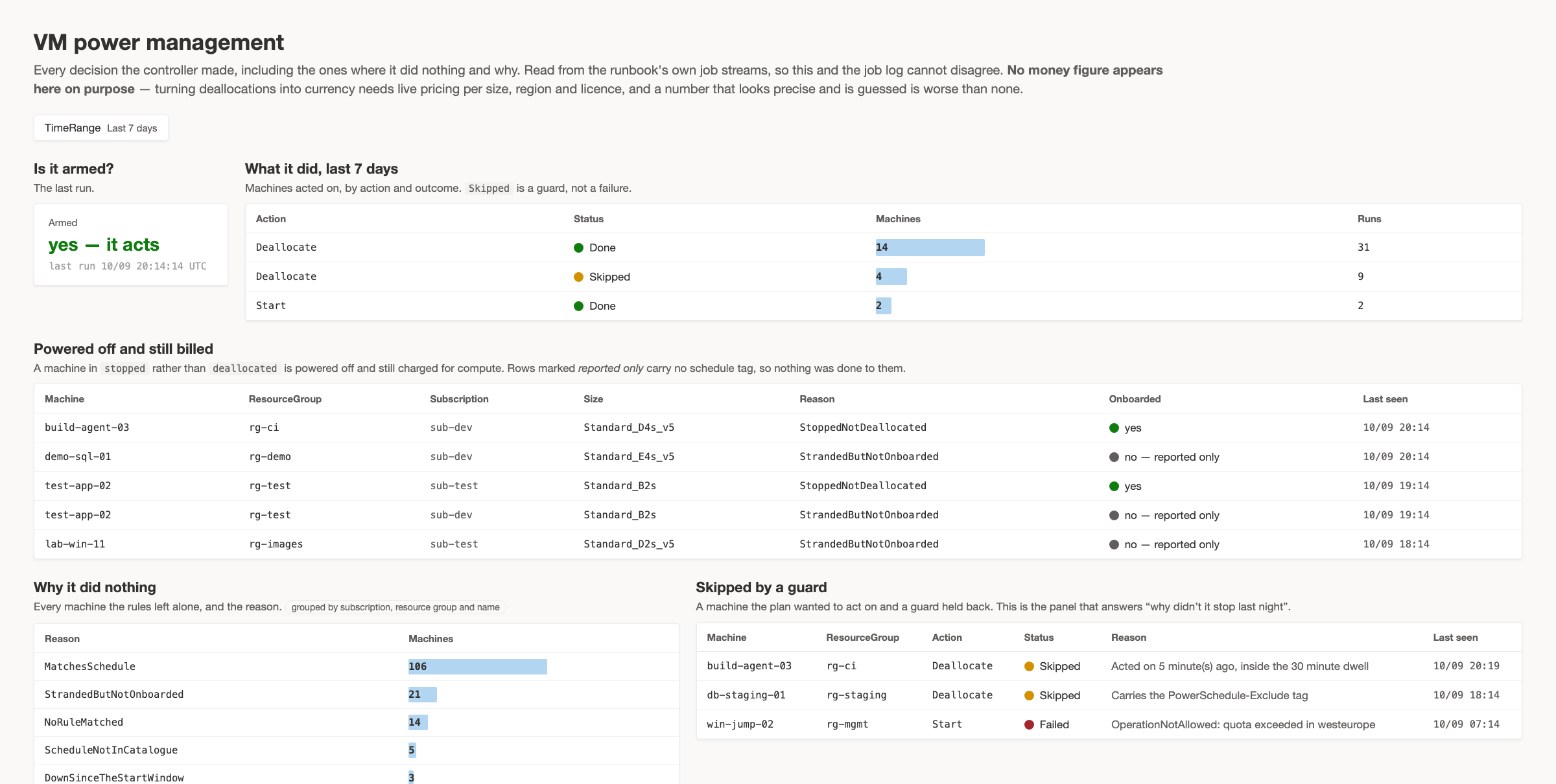1556x784 pixels.
Task: Click the red Failed dot for win-jump-02
Action: (x=1029, y=724)
